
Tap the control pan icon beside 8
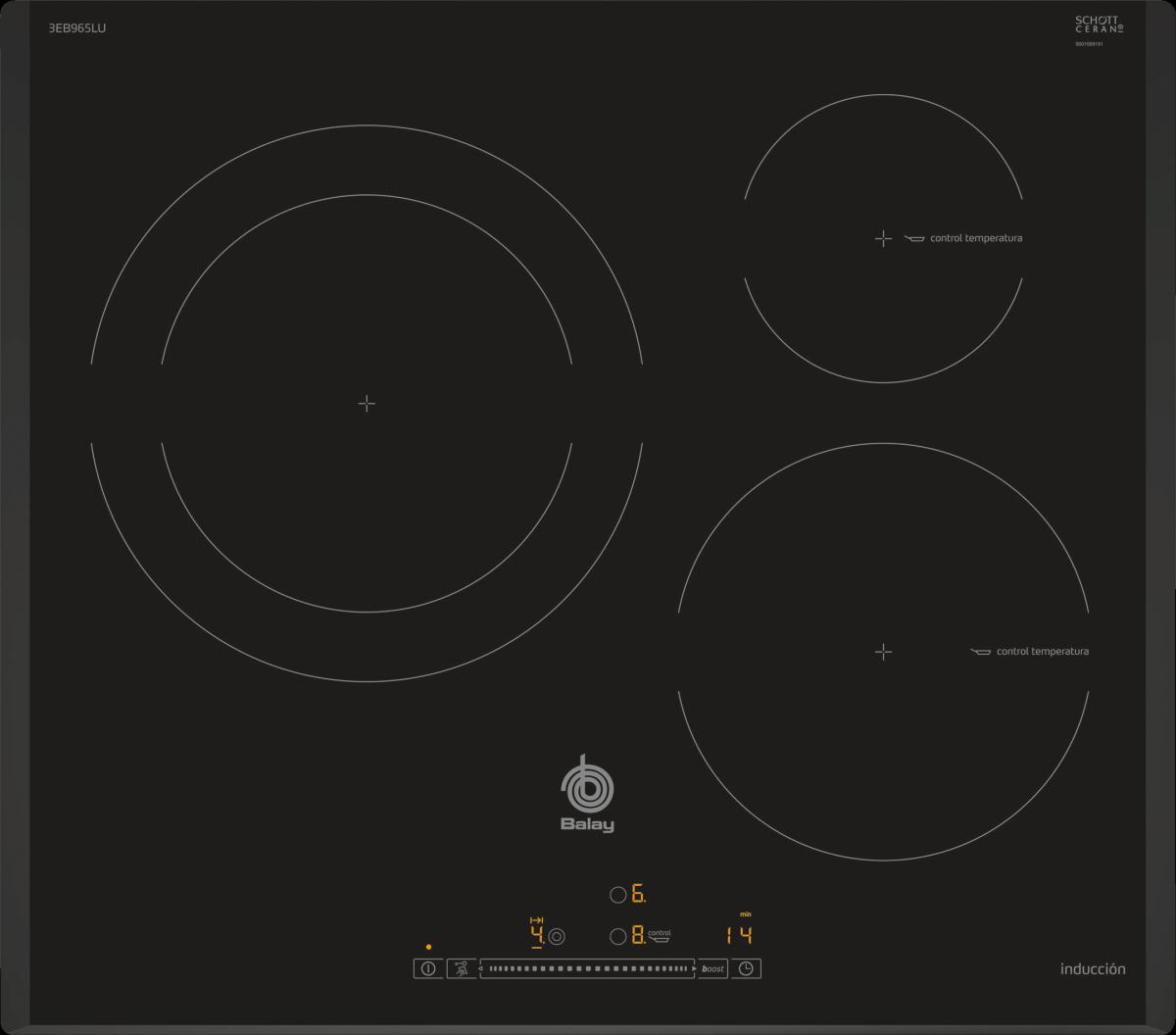[x=660, y=936]
